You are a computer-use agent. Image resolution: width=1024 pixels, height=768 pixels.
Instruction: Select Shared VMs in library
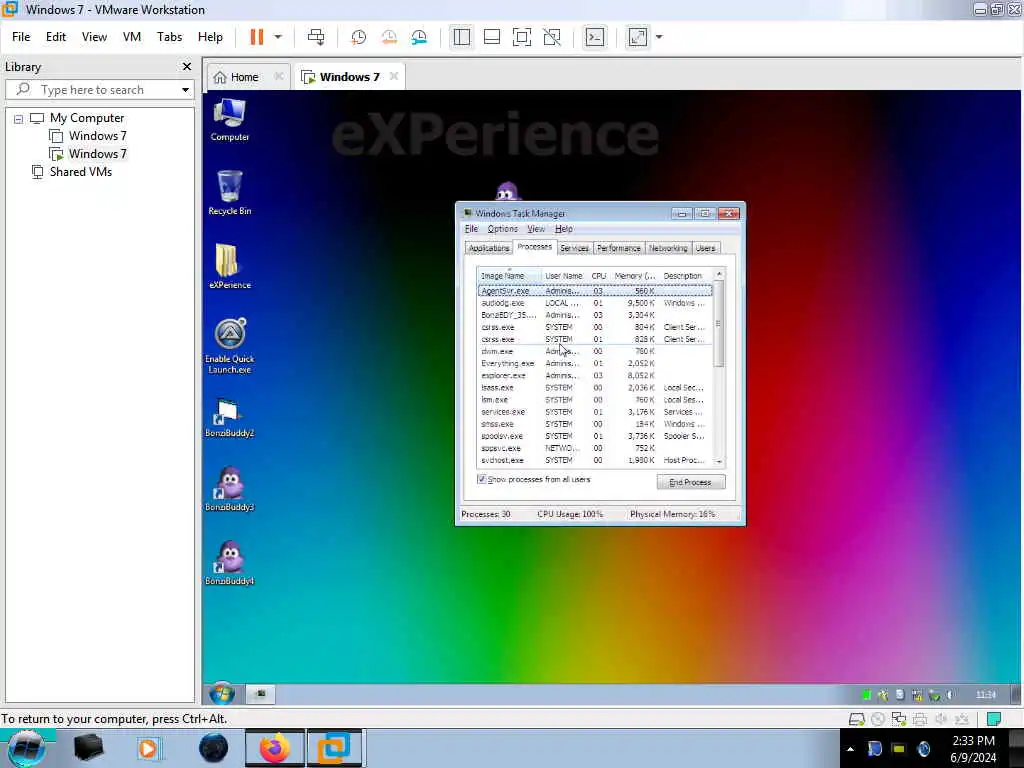(x=72, y=172)
